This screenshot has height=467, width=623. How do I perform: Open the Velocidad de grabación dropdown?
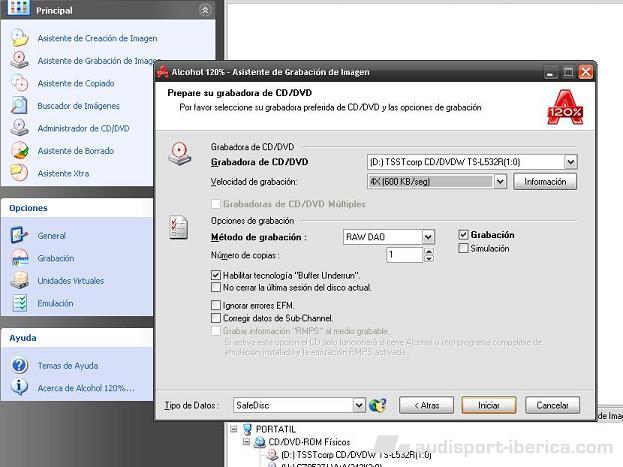[x=500, y=182]
